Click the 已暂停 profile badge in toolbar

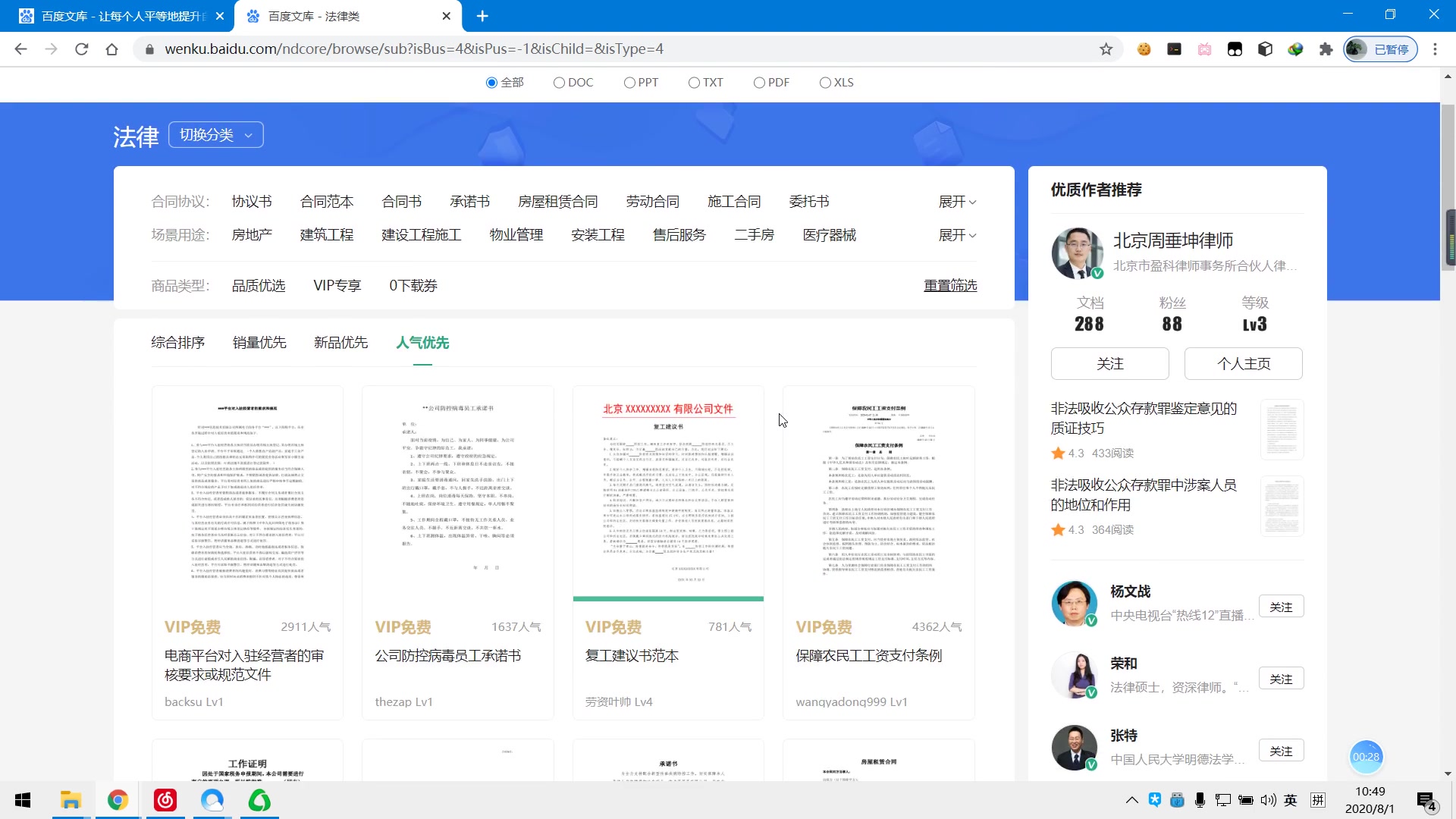coord(1380,49)
